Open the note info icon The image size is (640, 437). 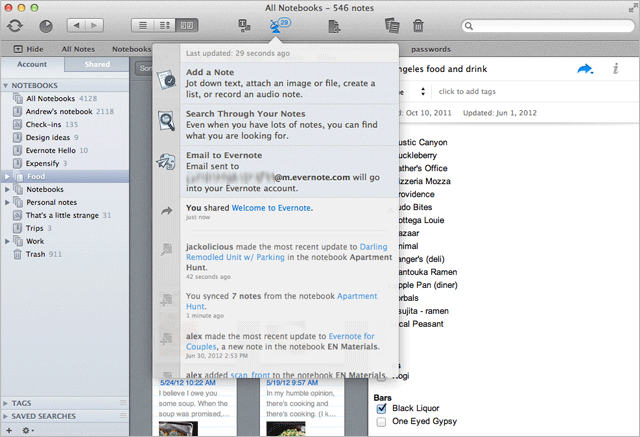pyautogui.click(x=616, y=68)
